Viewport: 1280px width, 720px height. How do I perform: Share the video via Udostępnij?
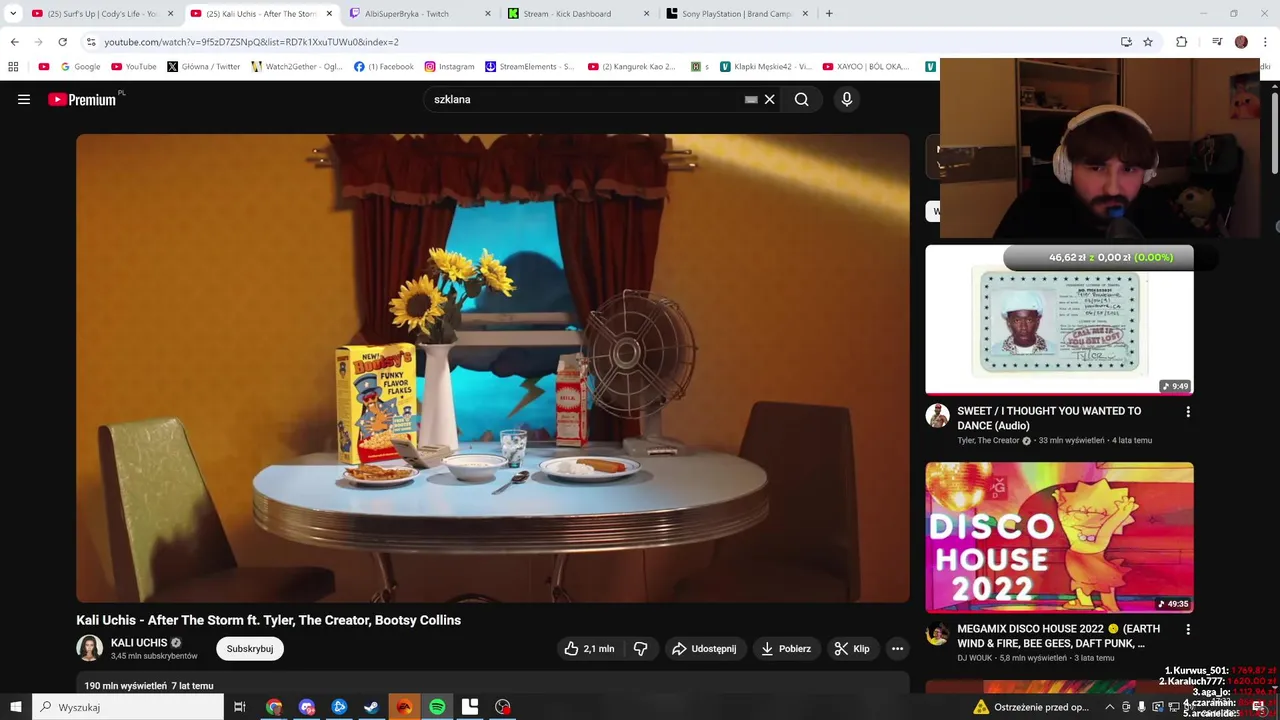coord(704,649)
